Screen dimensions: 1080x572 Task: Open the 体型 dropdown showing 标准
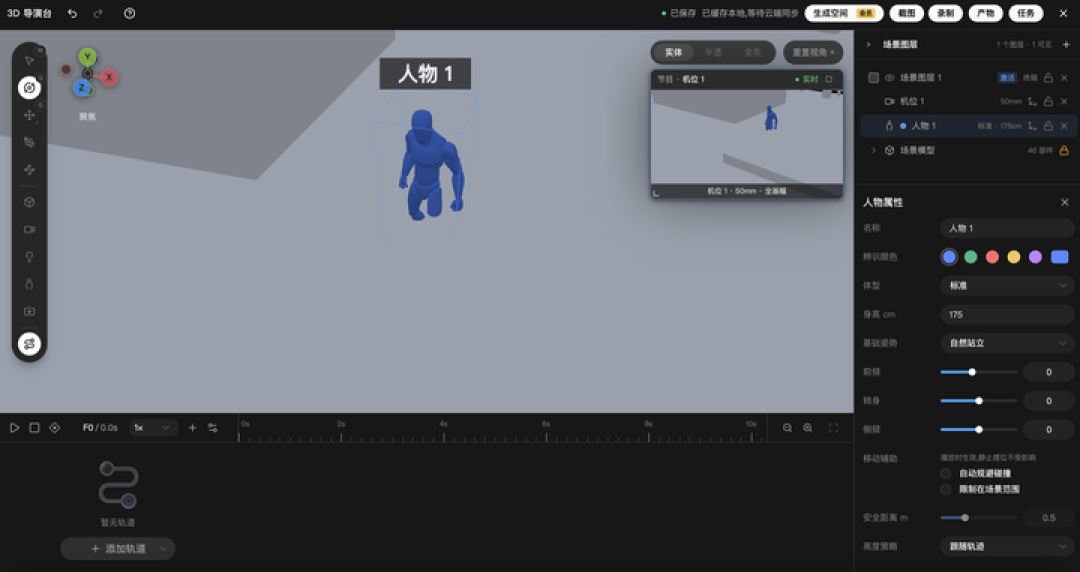click(1007, 285)
